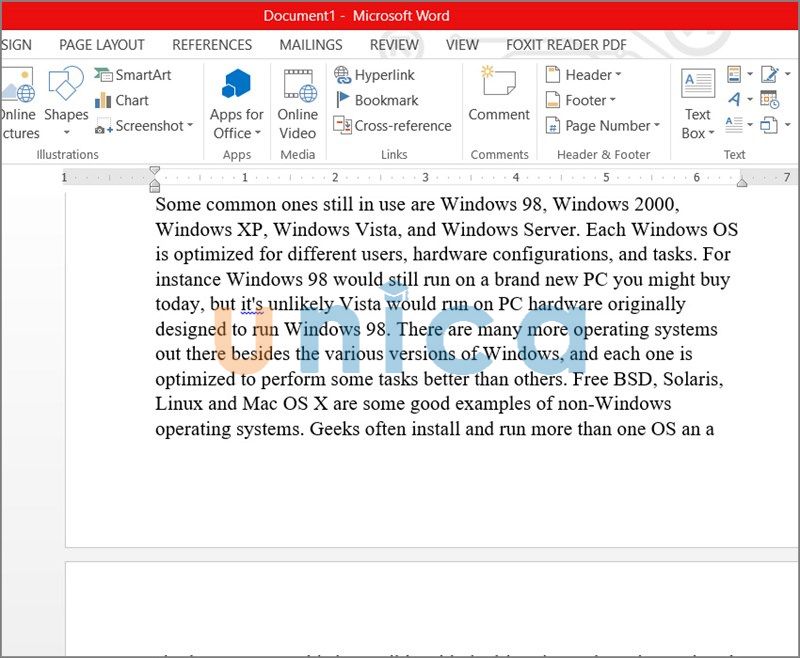
Task: Go to the FOXIT READER PDF tab
Action: 566,45
